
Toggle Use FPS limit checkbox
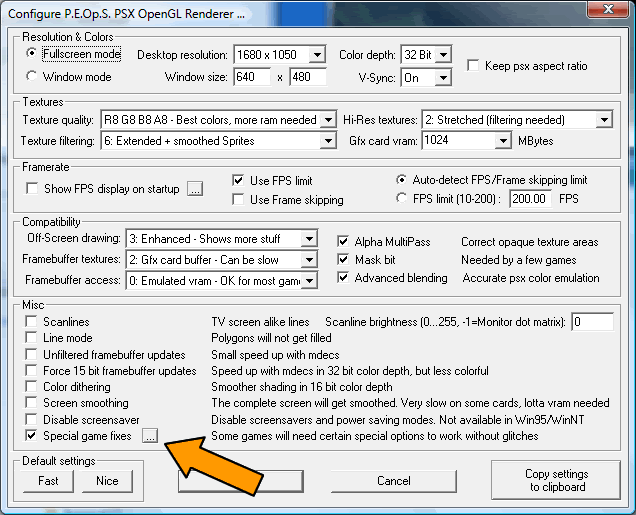(x=238, y=180)
